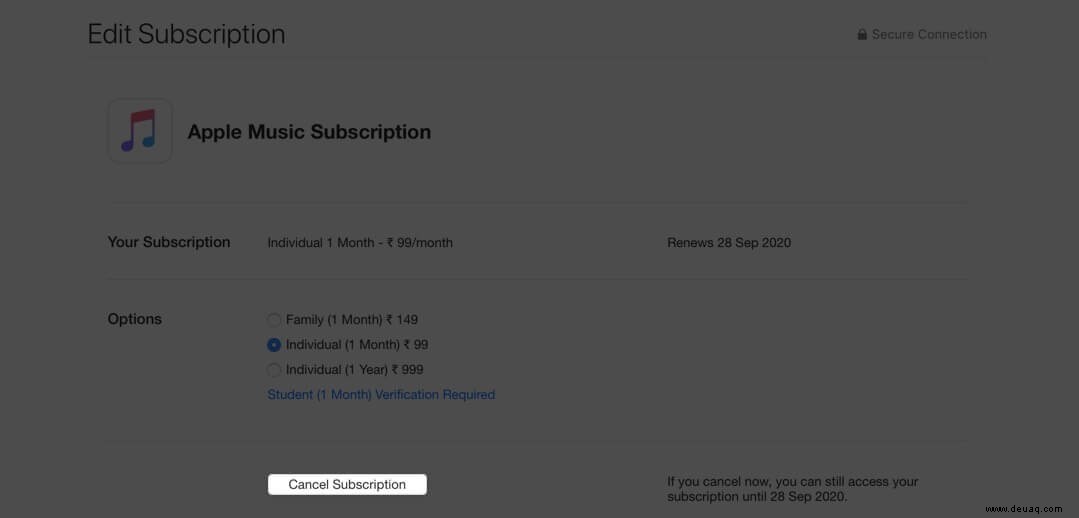Click the Your Subscription row label
This screenshot has height=518, width=1079.
(x=169, y=242)
